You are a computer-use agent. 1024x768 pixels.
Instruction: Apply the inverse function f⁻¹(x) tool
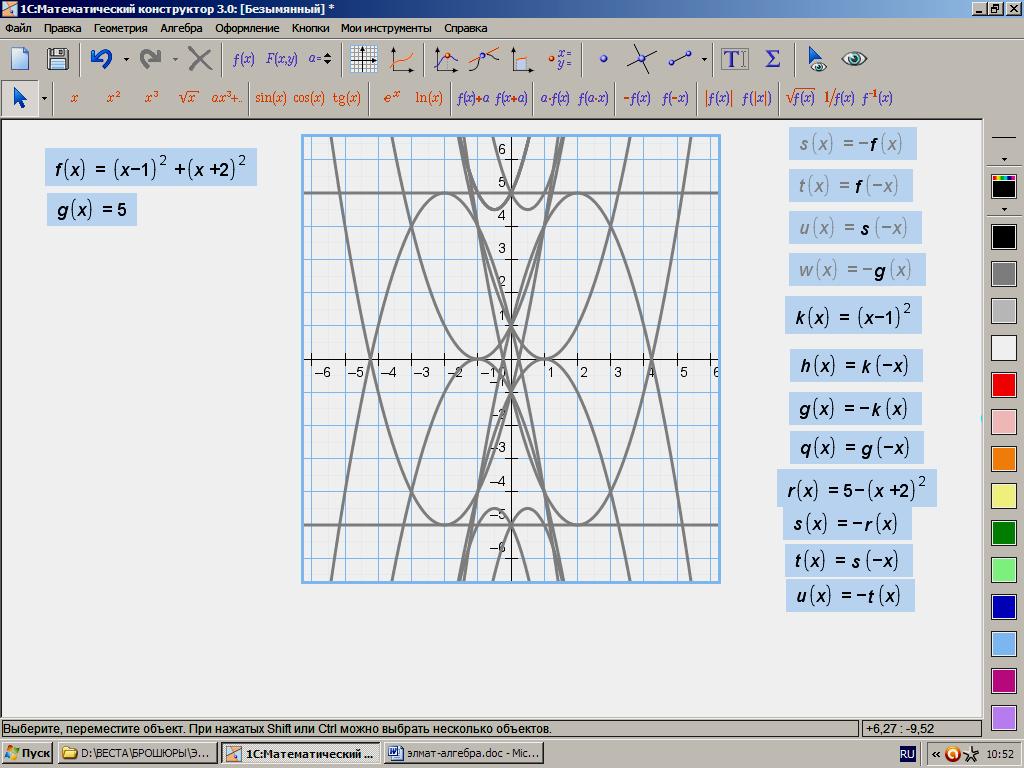coord(876,98)
